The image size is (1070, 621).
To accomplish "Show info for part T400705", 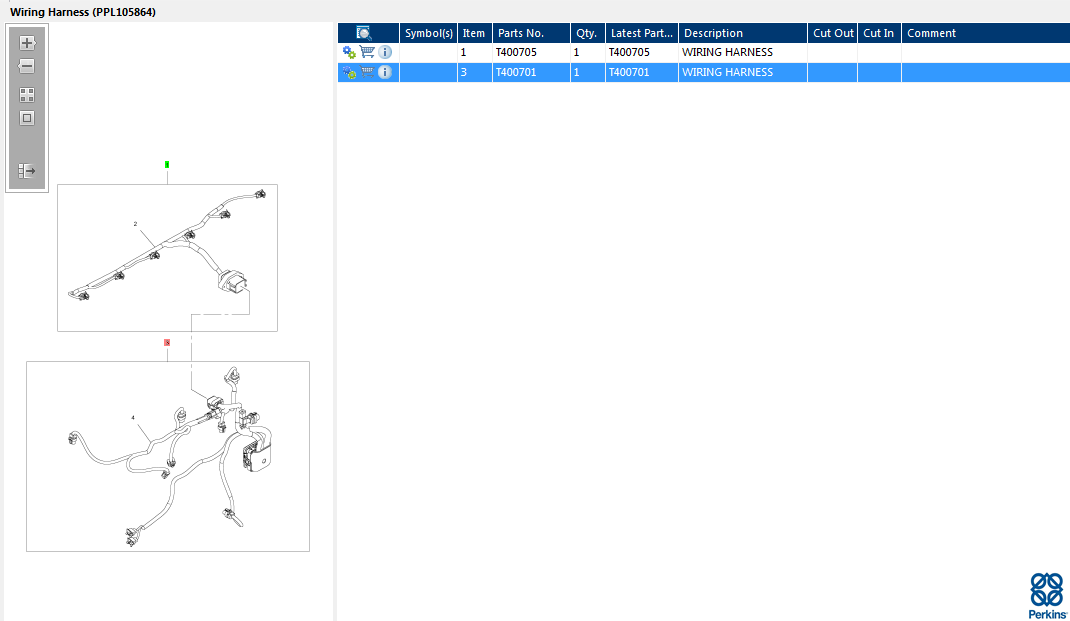I will [x=385, y=52].
